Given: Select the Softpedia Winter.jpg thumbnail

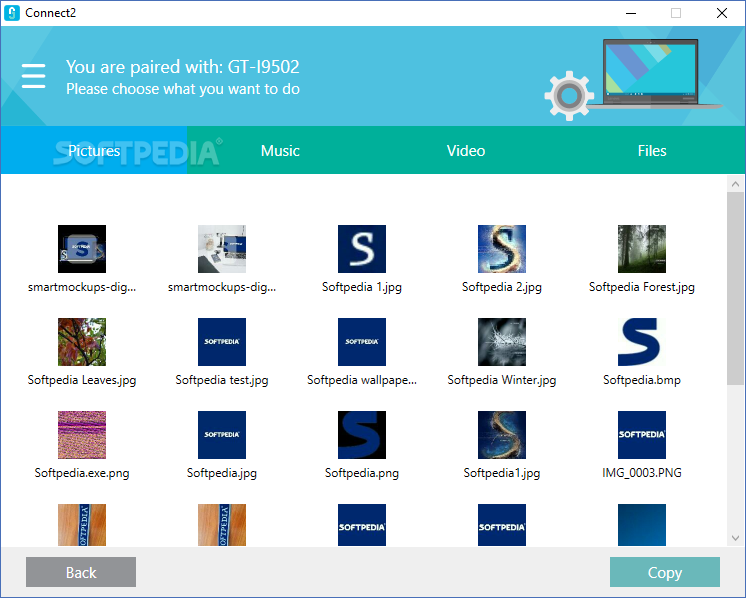Looking at the screenshot, I should pyautogui.click(x=501, y=342).
